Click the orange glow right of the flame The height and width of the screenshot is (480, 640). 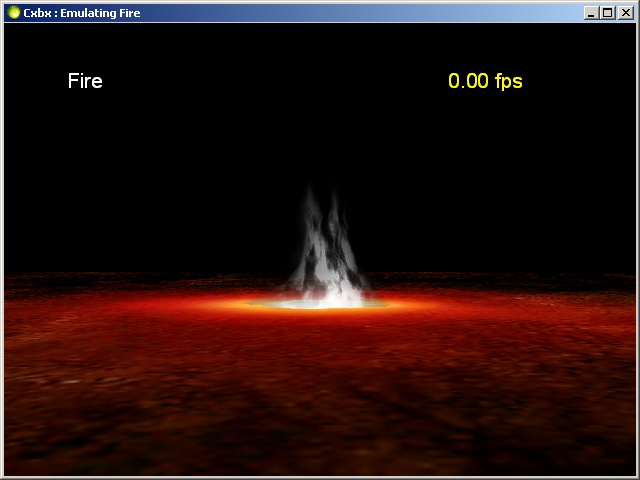(400, 302)
